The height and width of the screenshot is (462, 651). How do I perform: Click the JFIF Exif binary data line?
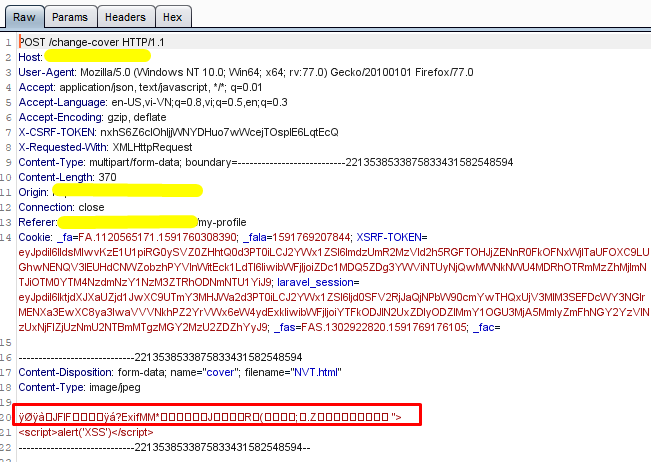point(210,416)
